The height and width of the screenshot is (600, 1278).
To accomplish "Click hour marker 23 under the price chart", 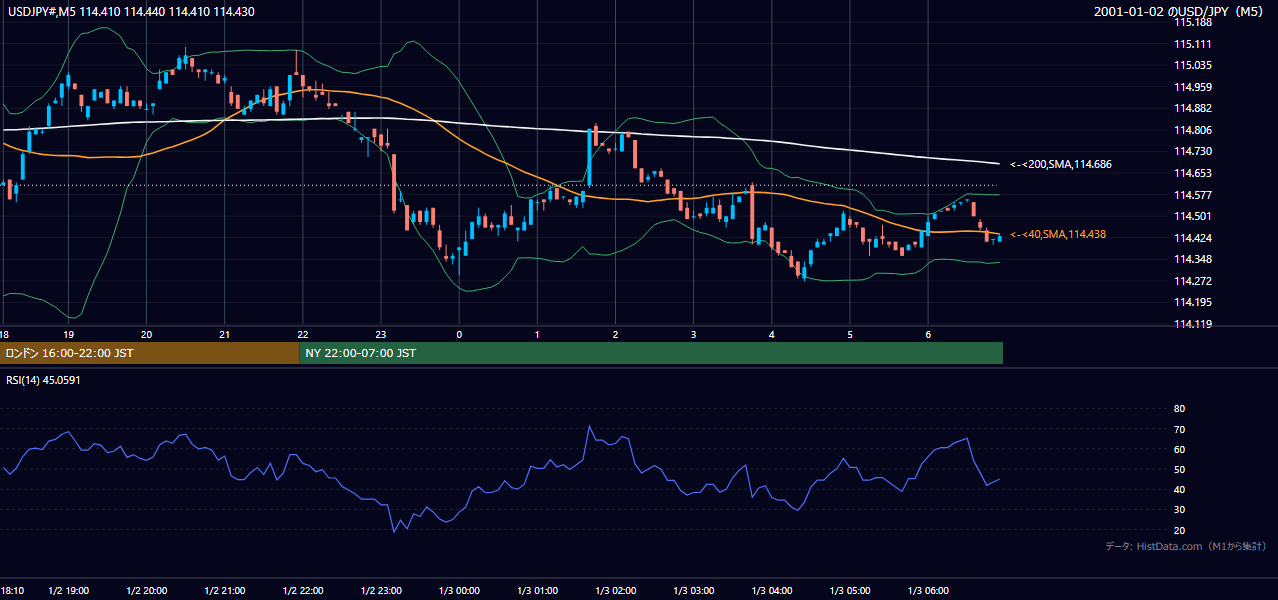I will tap(381, 334).
